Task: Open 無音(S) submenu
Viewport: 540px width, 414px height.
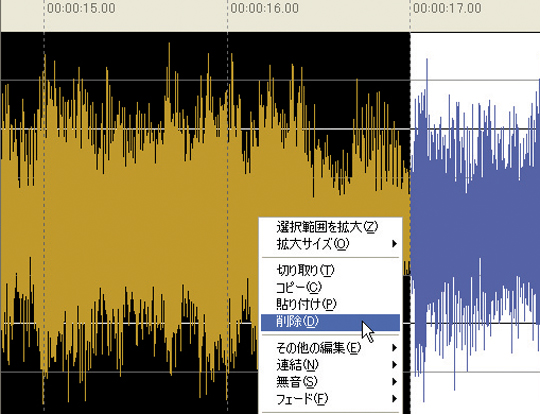Action: coord(330,382)
